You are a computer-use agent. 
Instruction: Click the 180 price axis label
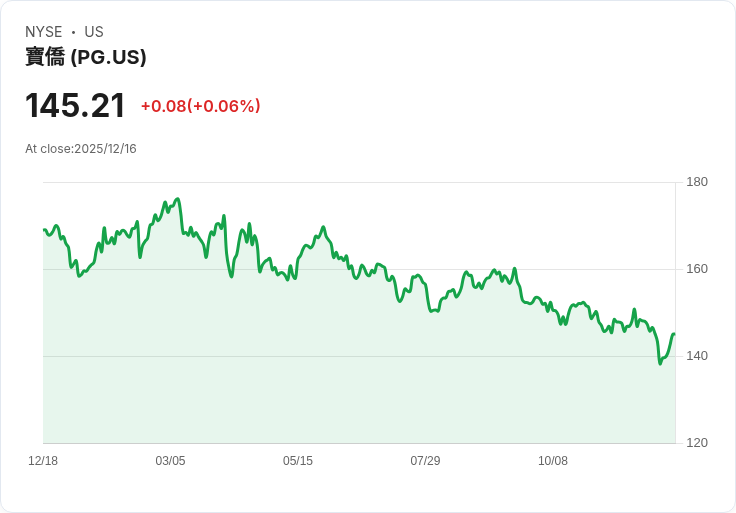point(697,182)
